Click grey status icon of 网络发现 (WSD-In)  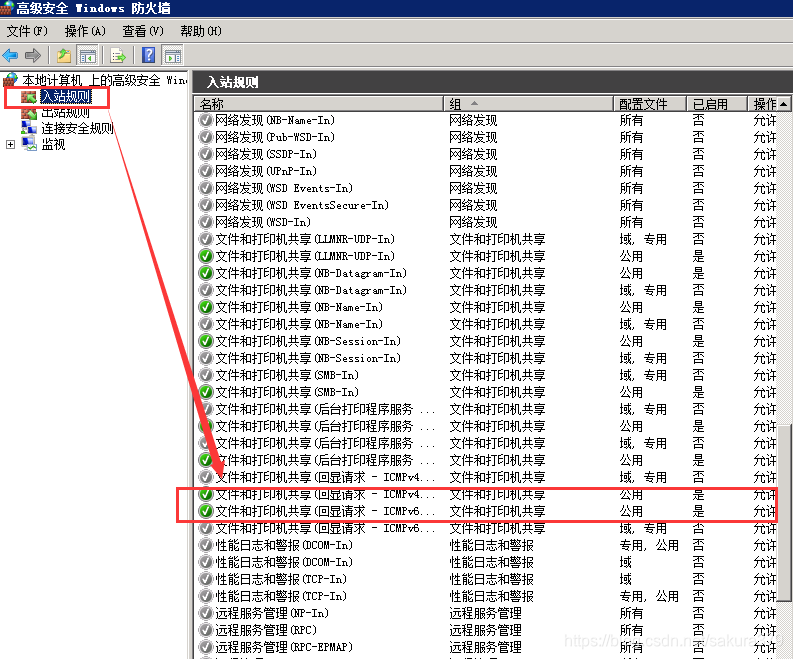point(205,222)
